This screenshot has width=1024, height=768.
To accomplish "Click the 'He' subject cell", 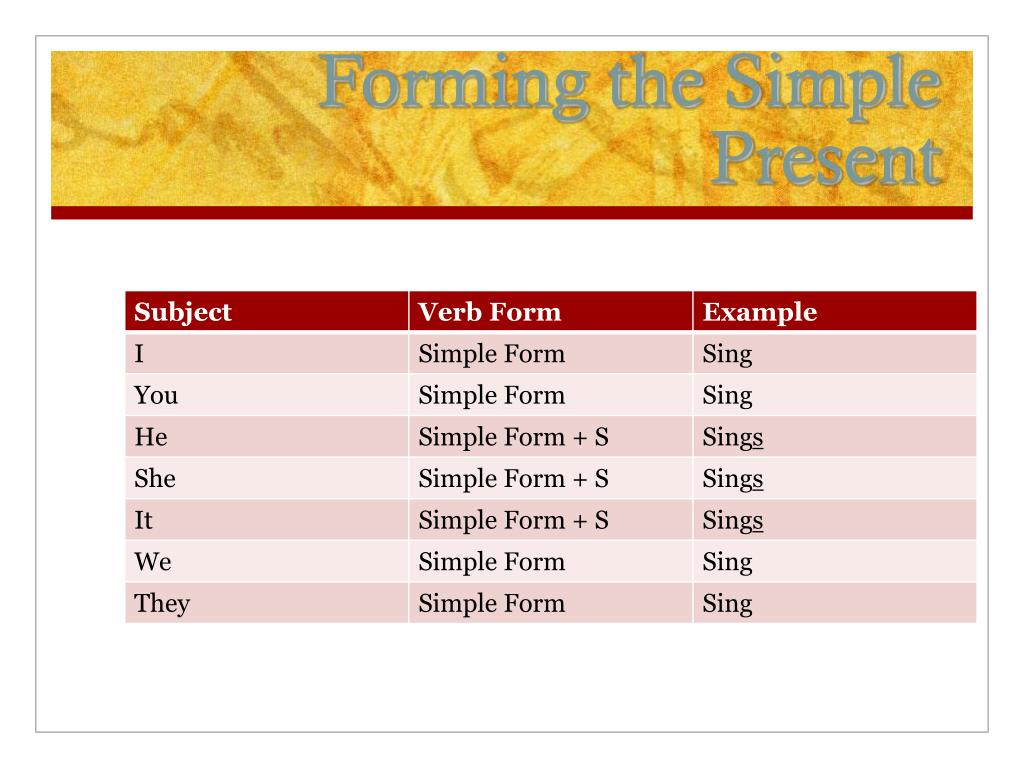I will [266, 437].
